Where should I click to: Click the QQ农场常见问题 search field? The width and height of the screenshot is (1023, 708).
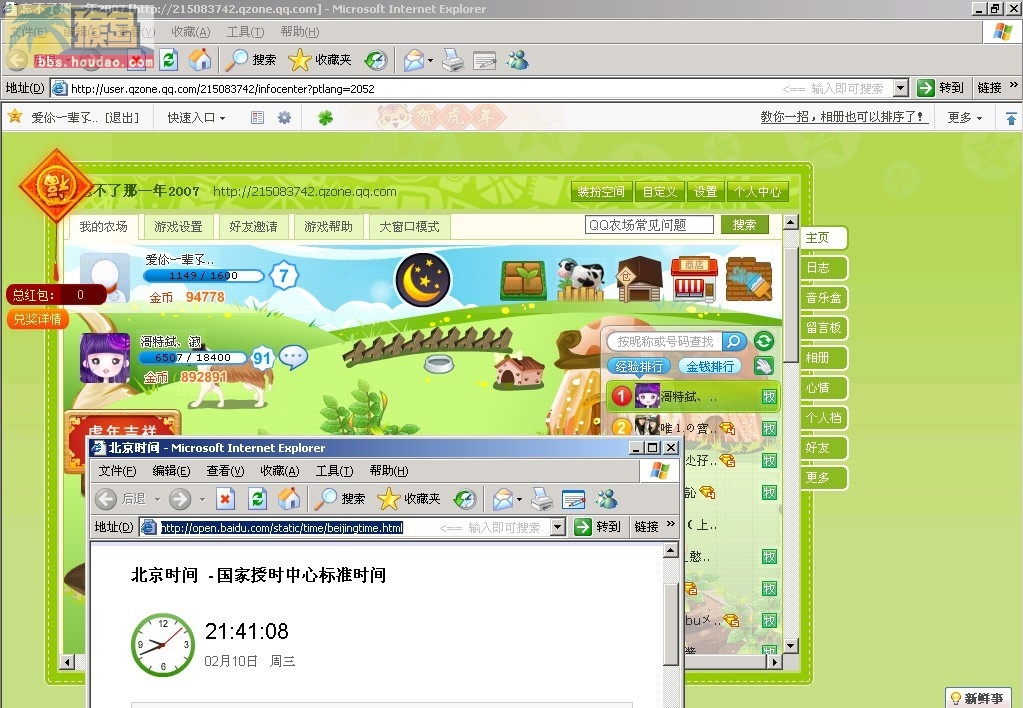[x=649, y=225]
